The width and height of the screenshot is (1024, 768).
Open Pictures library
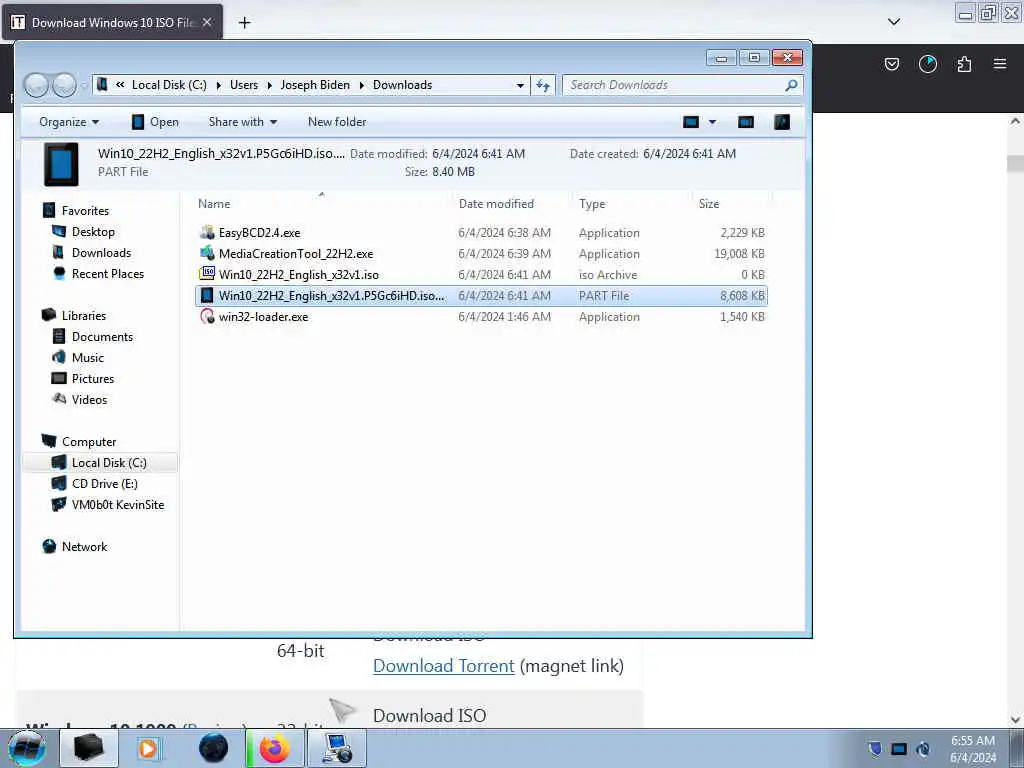(93, 379)
